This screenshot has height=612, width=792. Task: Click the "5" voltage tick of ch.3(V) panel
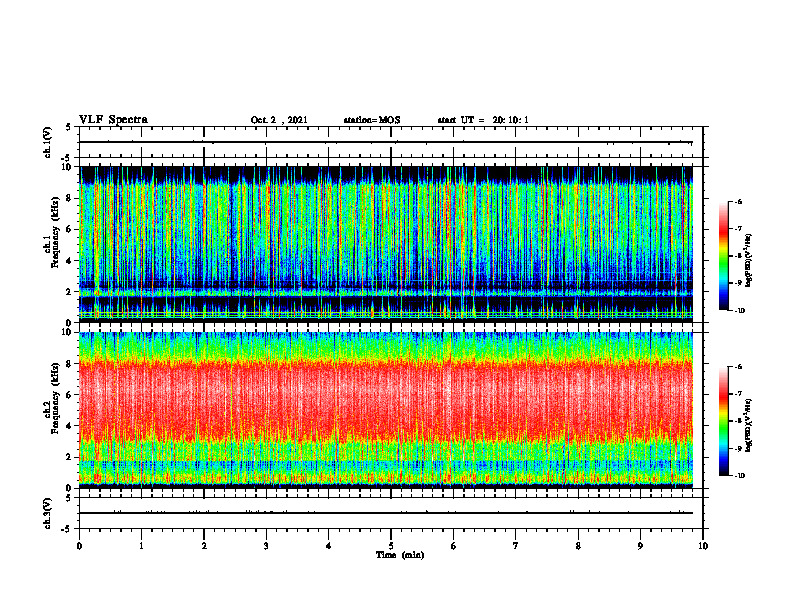point(68,498)
